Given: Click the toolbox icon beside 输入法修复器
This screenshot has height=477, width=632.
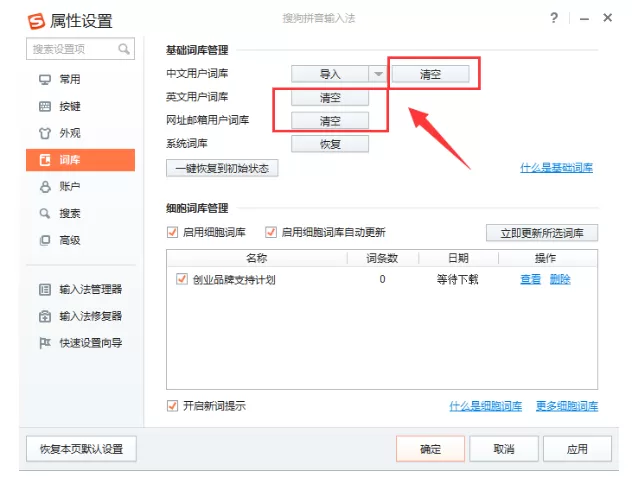Looking at the screenshot, I should pos(45,316).
